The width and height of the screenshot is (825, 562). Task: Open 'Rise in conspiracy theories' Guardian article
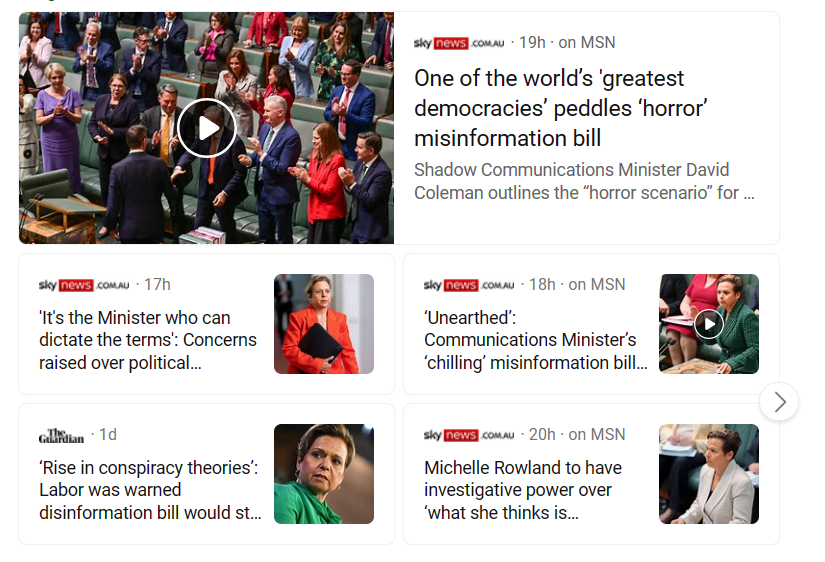tap(150, 490)
